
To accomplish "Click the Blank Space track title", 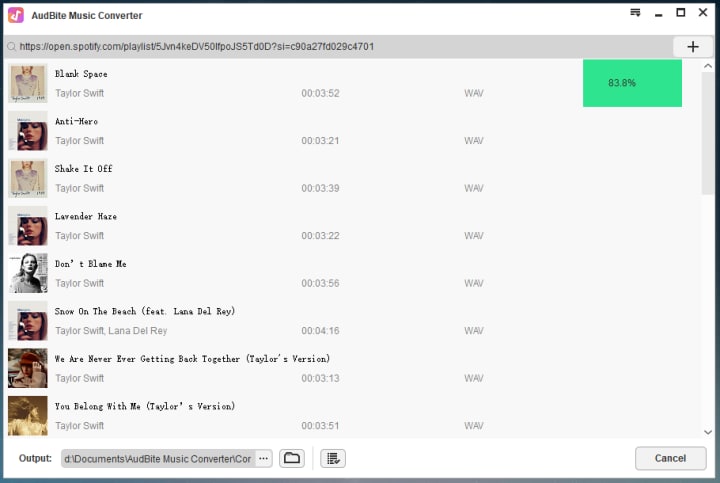I will 81,74.
